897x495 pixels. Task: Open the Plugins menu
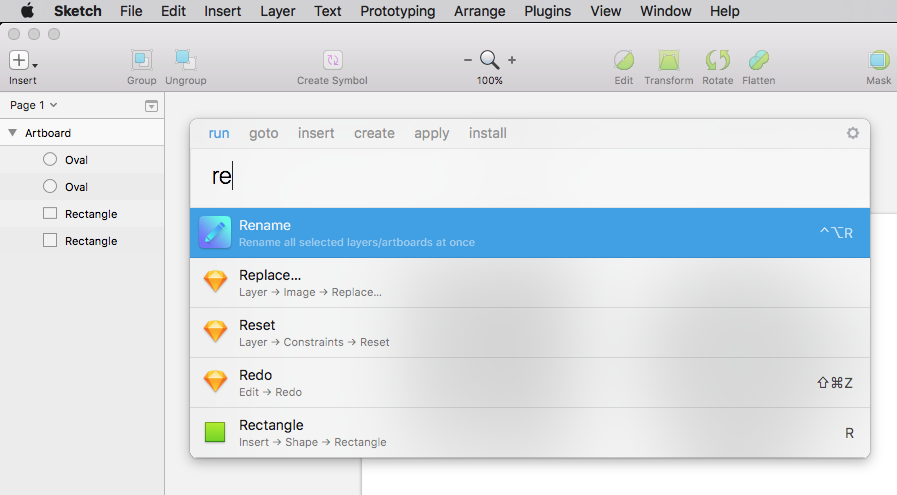click(x=547, y=11)
